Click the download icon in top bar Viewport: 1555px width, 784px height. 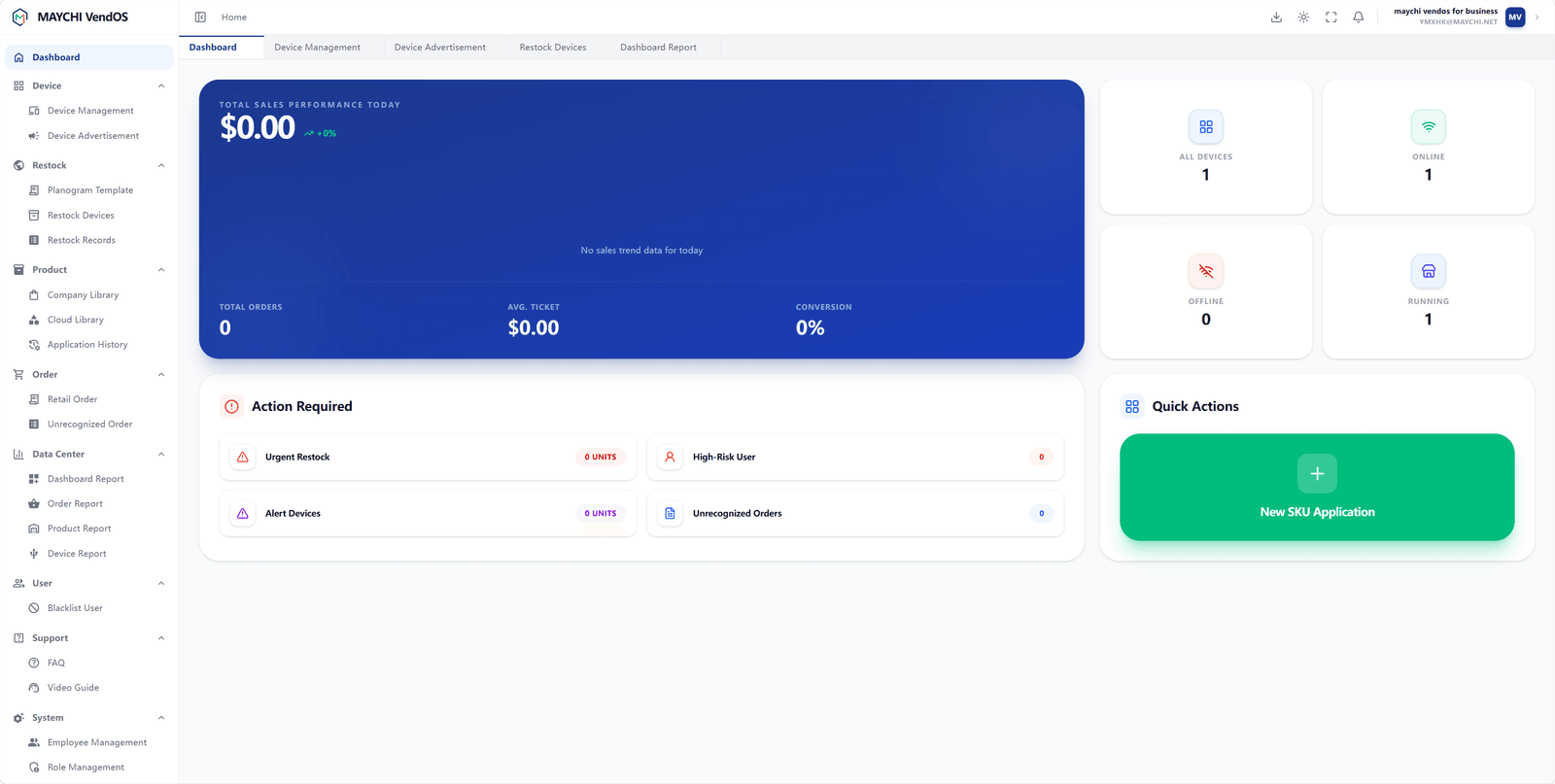(x=1276, y=17)
